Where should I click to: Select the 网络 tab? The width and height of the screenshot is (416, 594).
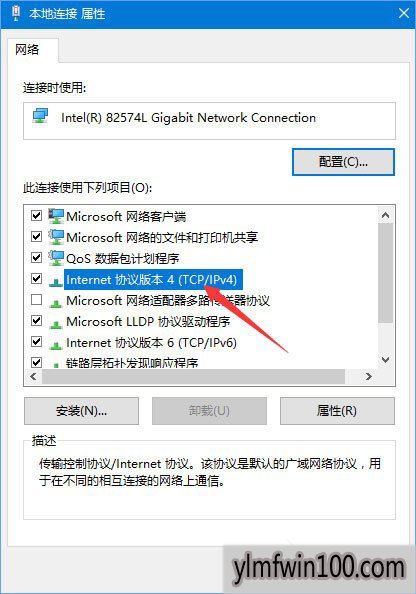point(27,50)
